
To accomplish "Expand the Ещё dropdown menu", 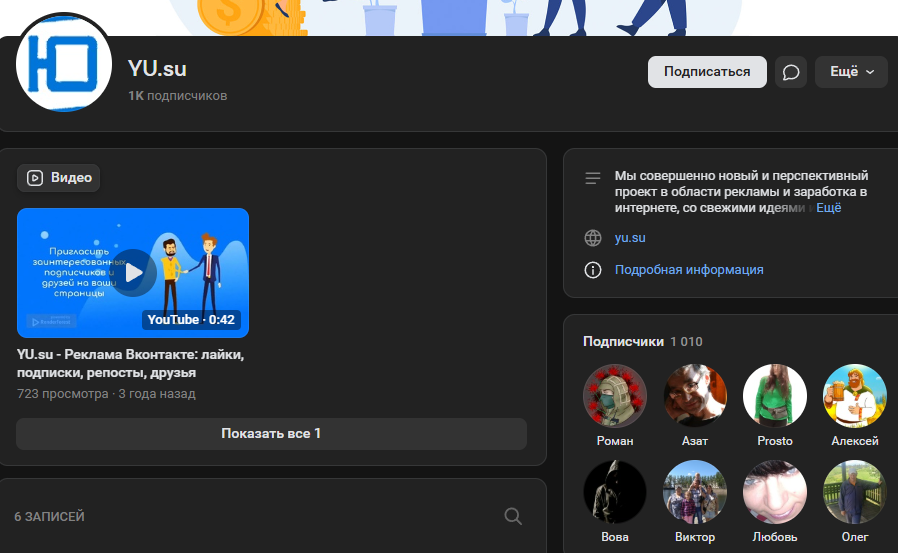I will pos(851,72).
